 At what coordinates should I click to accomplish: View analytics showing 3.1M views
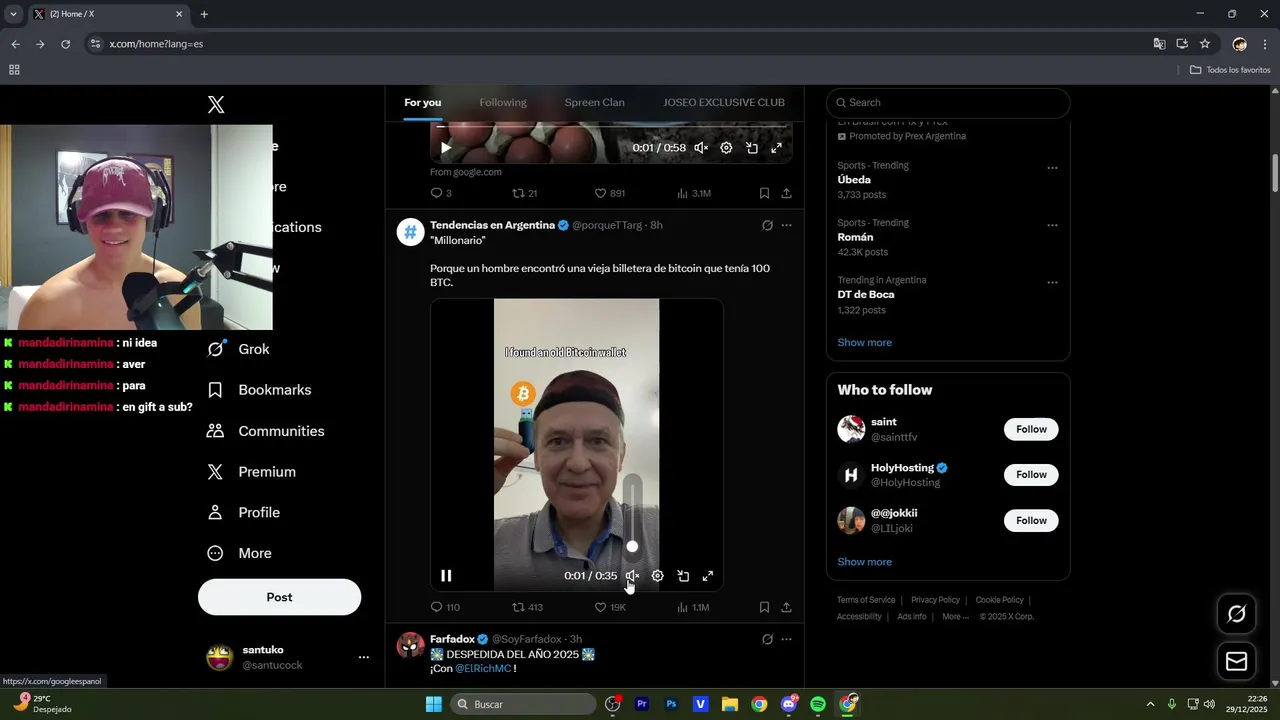click(x=694, y=193)
